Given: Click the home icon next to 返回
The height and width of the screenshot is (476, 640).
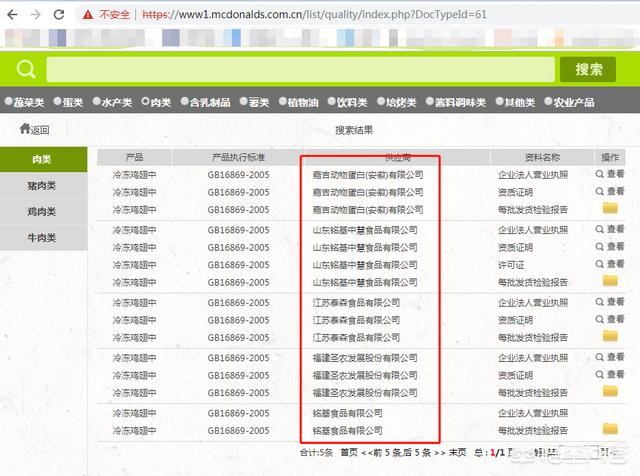Looking at the screenshot, I should [24, 129].
